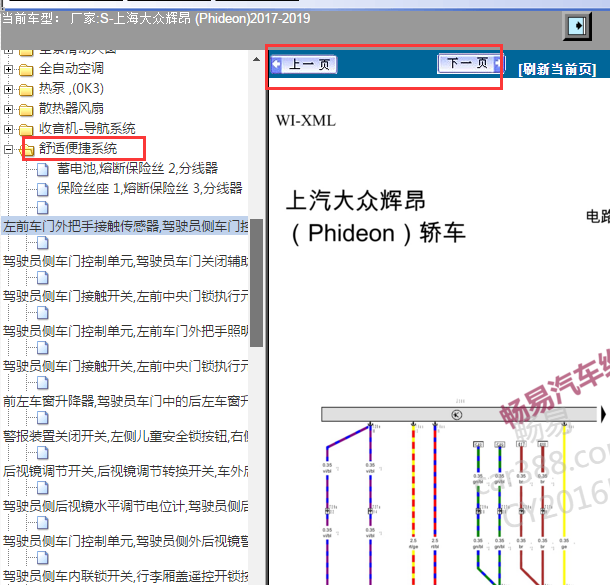This screenshot has width=610, height=585.
Task: Collapse the 舒适便捷系统 folder
Action: click(8, 149)
